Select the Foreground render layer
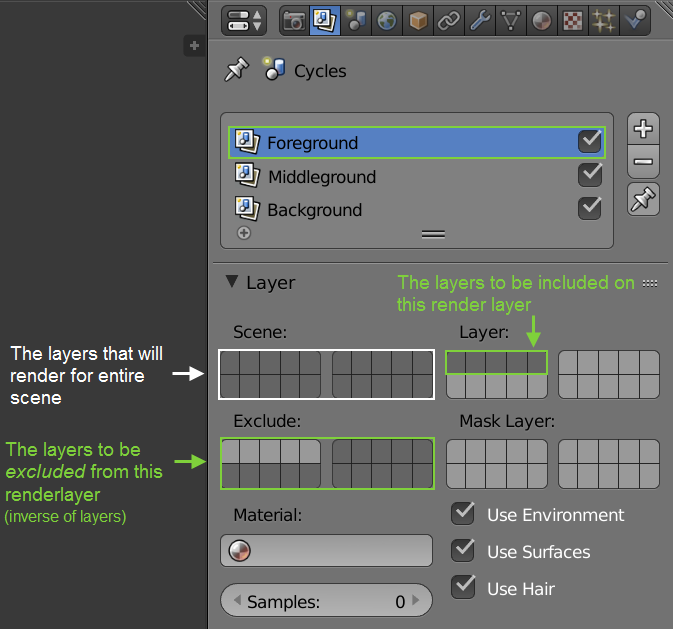Screen dimensions: 673x629 (x=417, y=143)
